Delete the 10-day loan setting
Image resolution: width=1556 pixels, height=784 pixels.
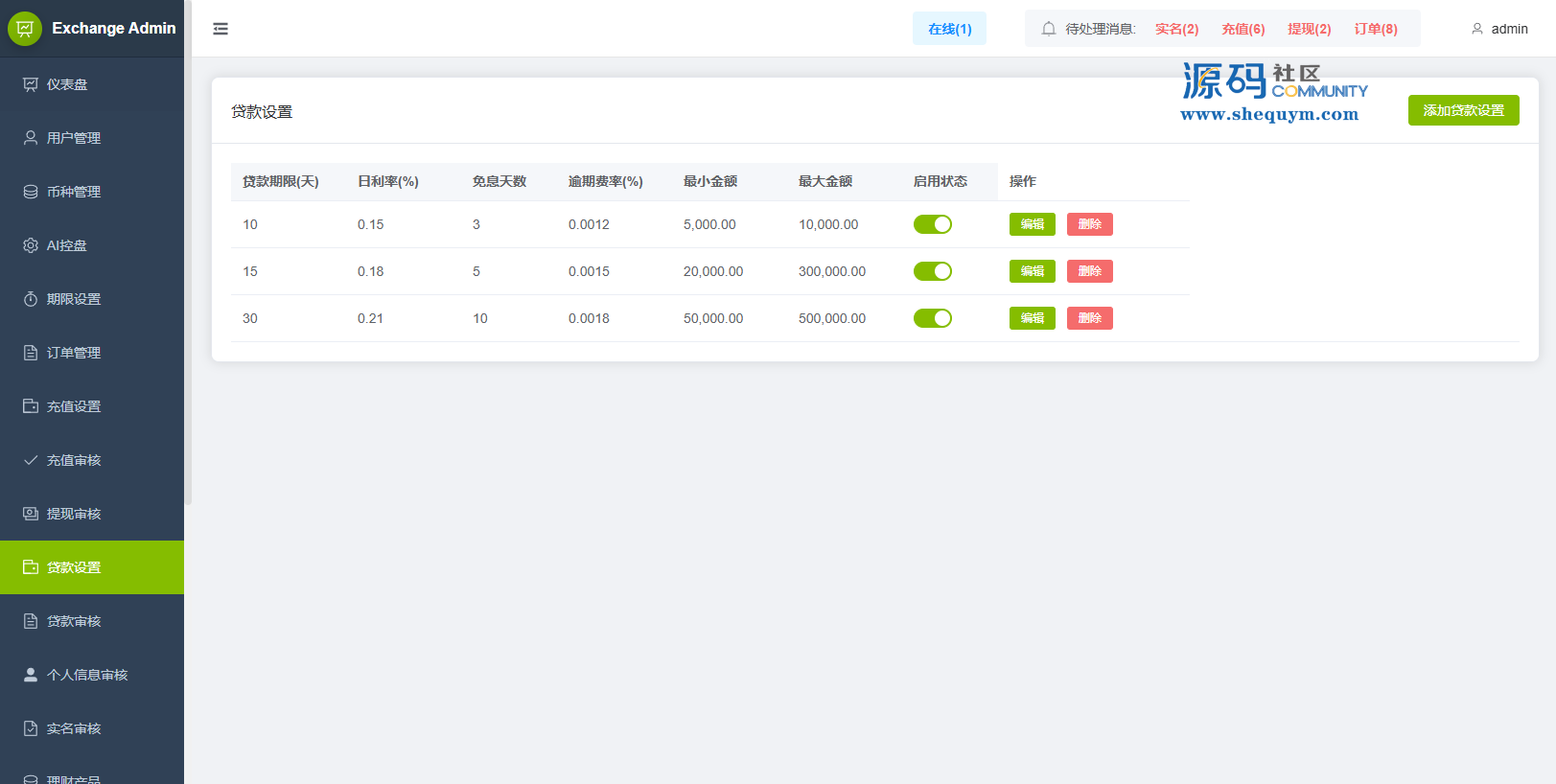pos(1090,224)
